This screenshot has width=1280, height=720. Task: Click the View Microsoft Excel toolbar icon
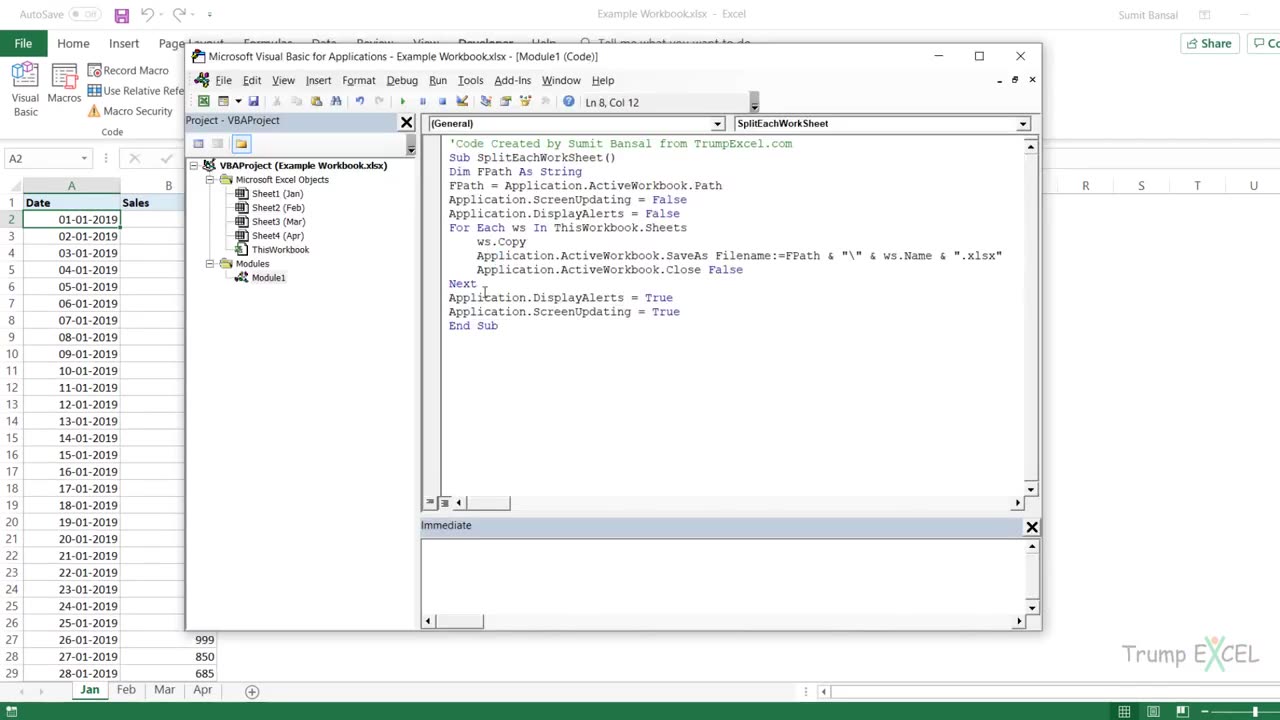(x=203, y=101)
